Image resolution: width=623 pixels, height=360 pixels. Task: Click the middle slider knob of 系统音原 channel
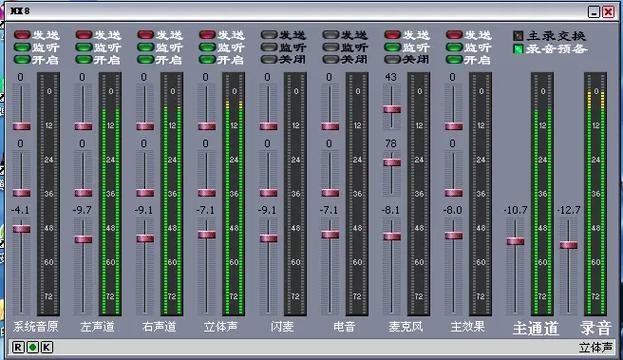(21, 193)
